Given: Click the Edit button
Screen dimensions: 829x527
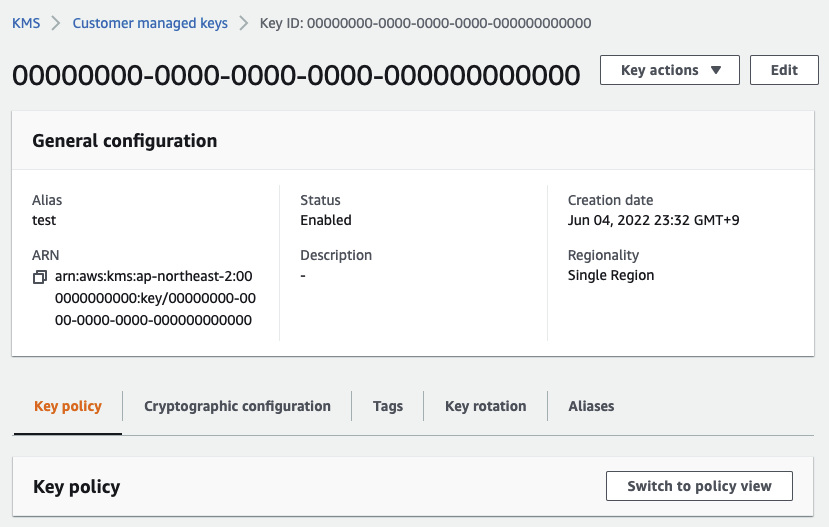Looking at the screenshot, I should (784, 70).
